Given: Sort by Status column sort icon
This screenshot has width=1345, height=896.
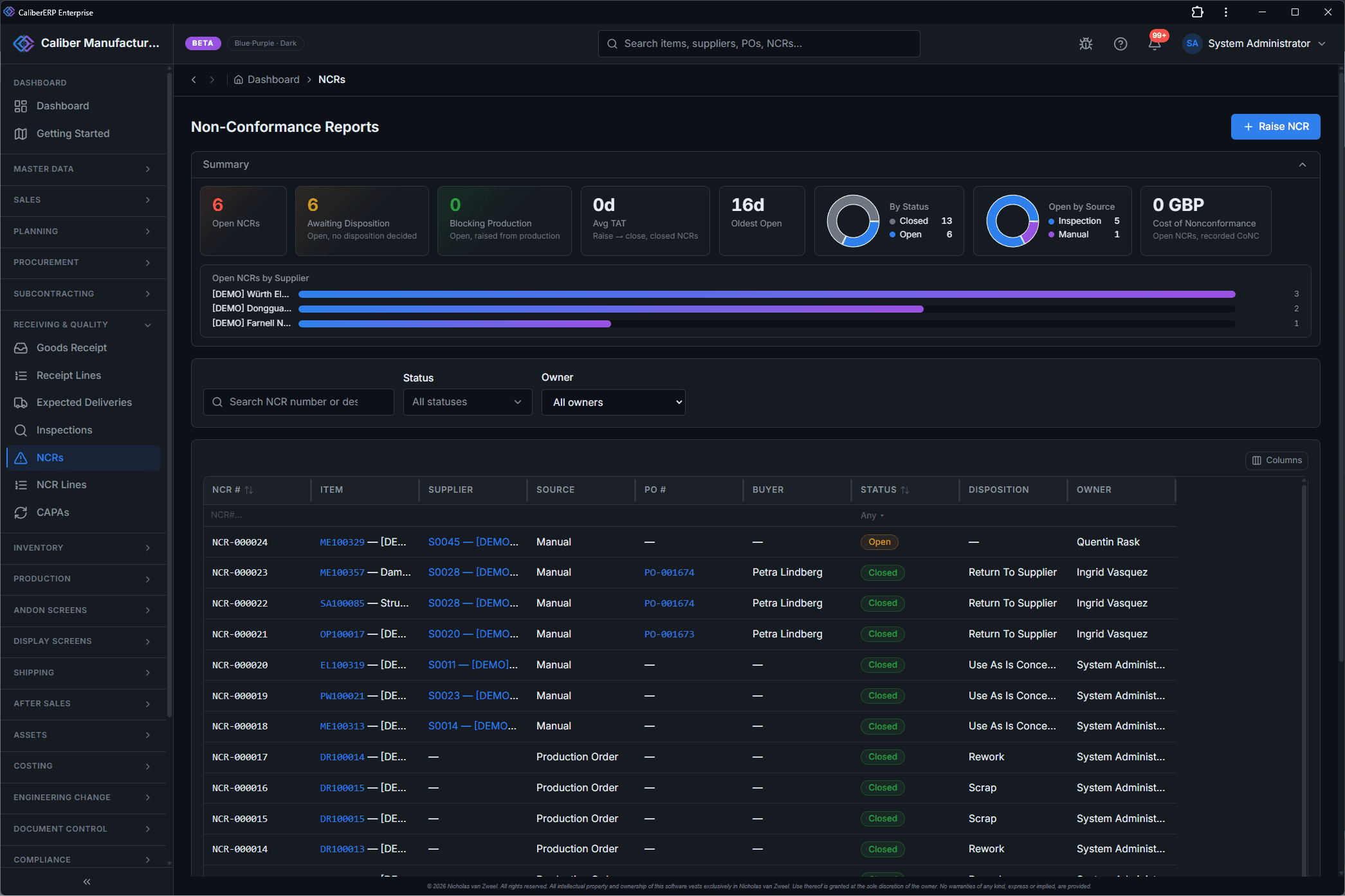Looking at the screenshot, I should click(905, 490).
